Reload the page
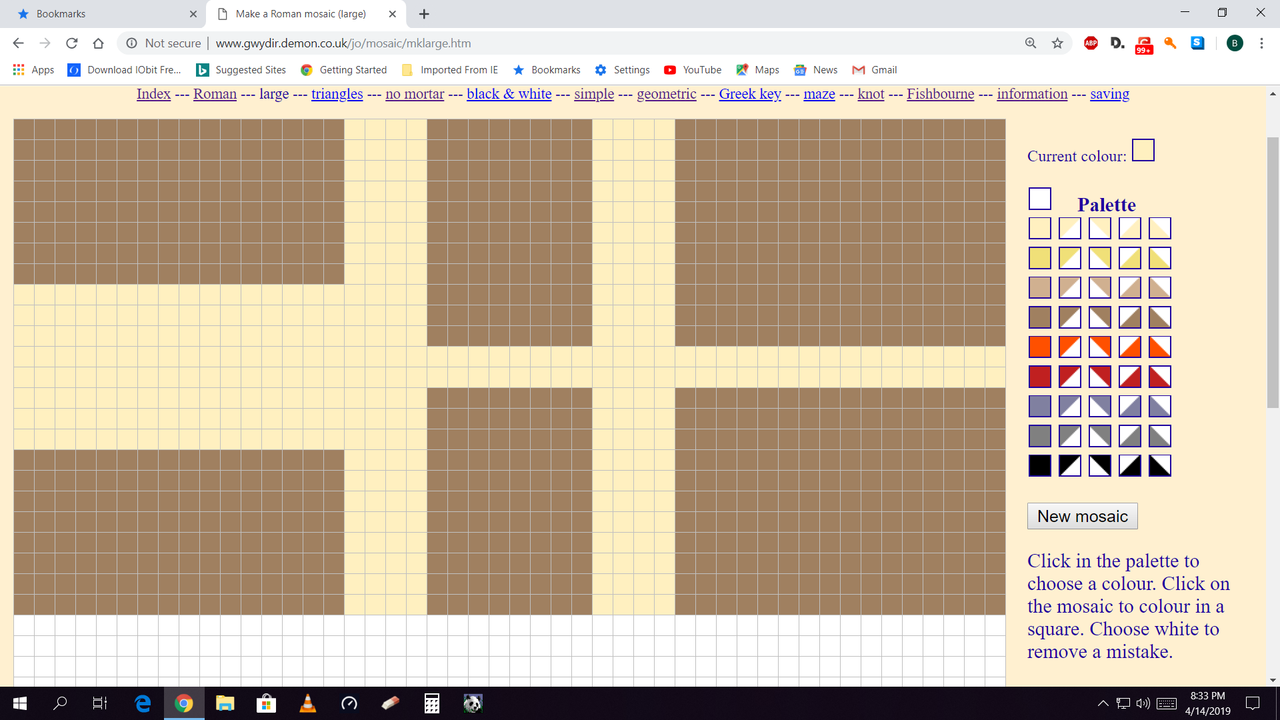The height and width of the screenshot is (720, 1280). click(72, 43)
